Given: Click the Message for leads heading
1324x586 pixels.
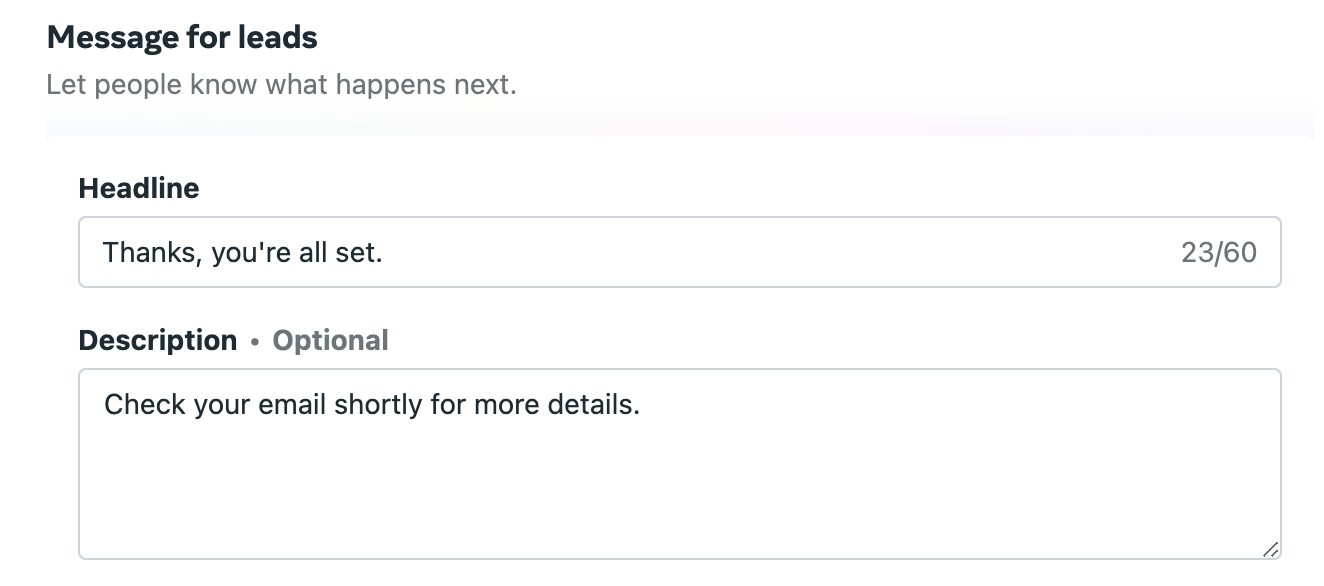Looking at the screenshot, I should pyautogui.click(x=182, y=38).
